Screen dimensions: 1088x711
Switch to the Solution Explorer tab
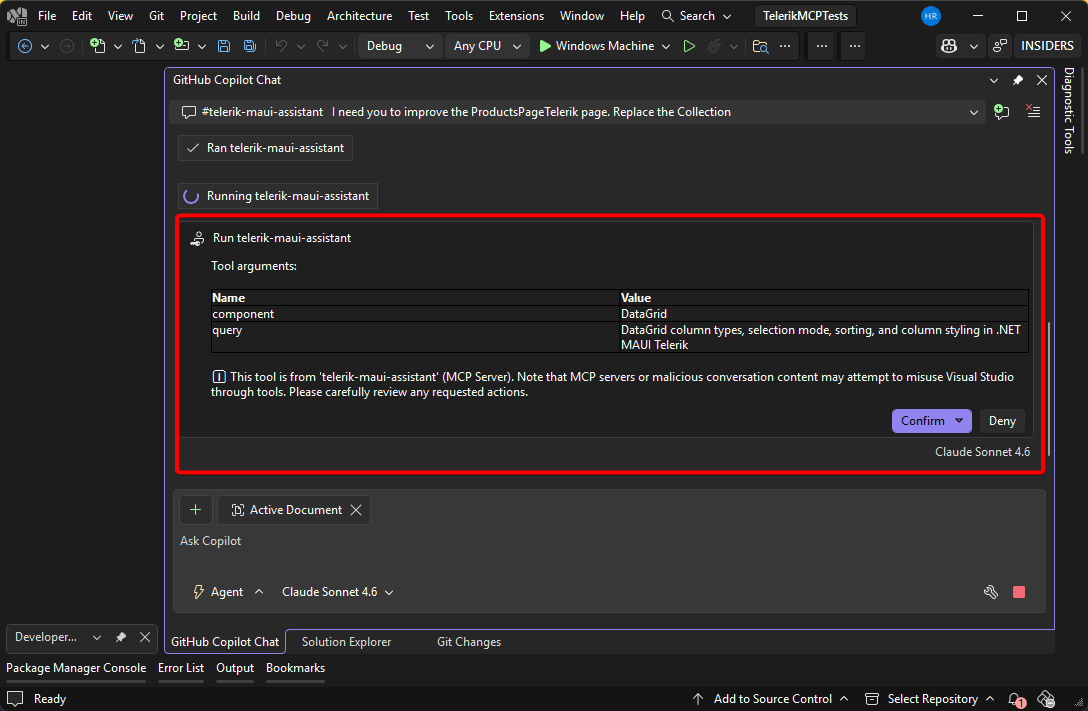(x=346, y=642)
